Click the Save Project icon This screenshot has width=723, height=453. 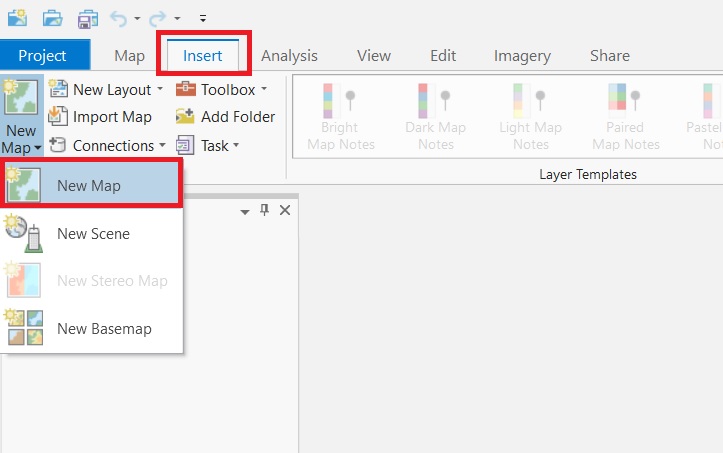pyautogui.click(x=88, y=18)
